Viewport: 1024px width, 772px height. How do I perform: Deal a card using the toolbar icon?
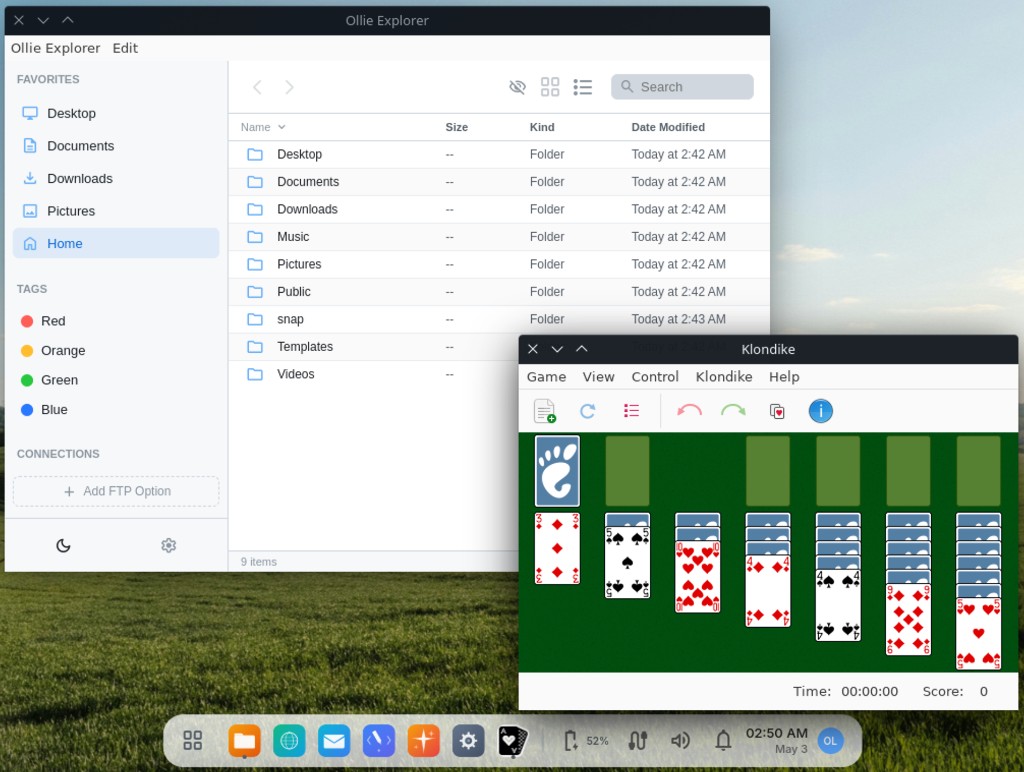pos(777,411)
